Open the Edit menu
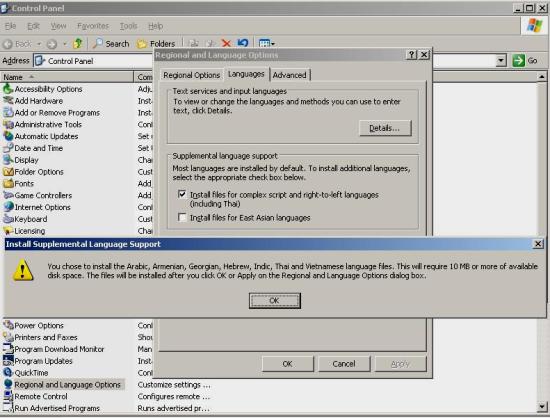The image size is (550, 418). coord(33,26)
